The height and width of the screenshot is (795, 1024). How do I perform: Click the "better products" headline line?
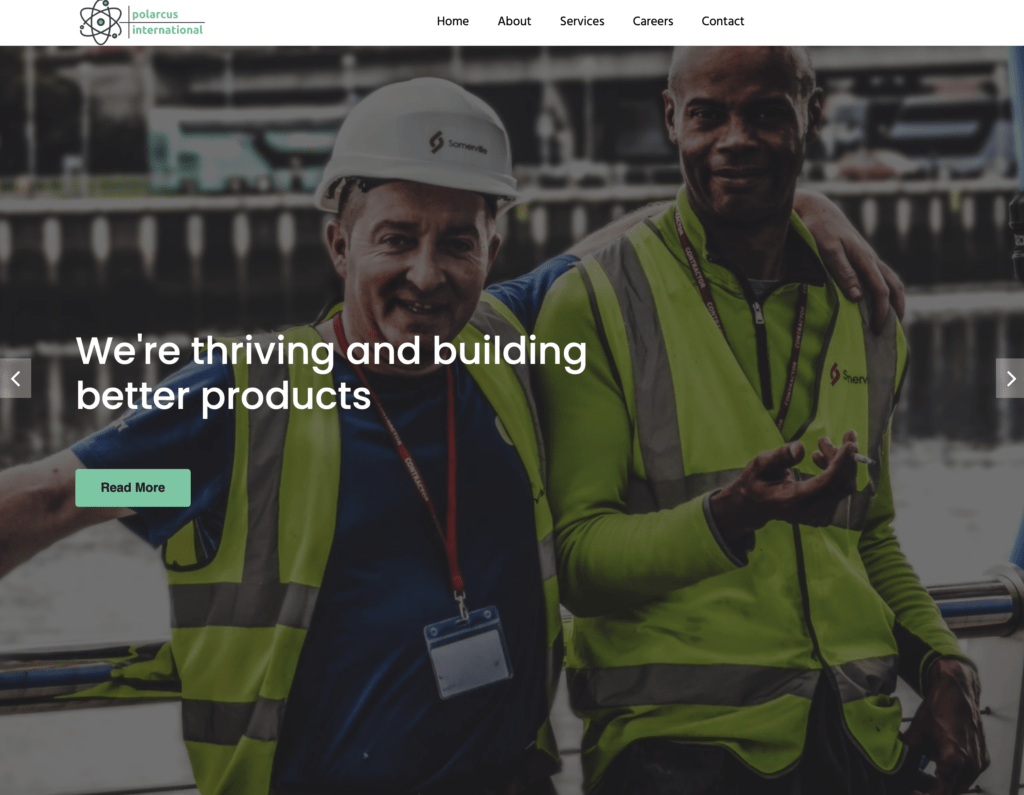coord(223,397)
